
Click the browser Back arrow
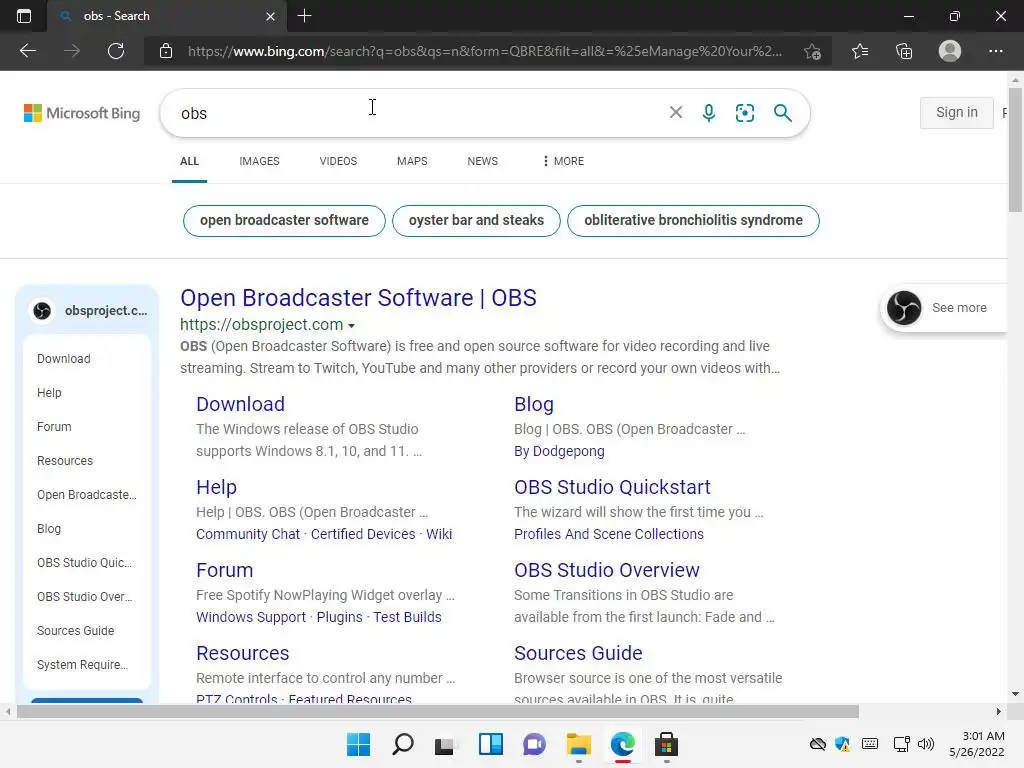pos(28,51)
